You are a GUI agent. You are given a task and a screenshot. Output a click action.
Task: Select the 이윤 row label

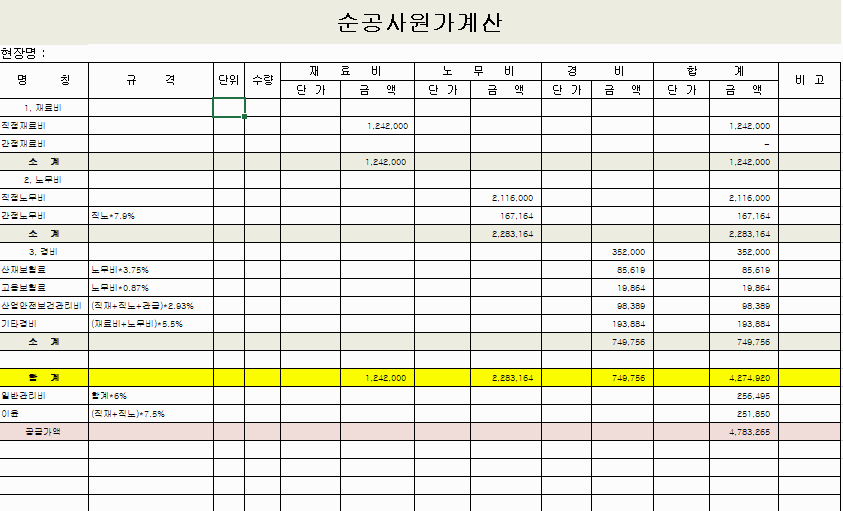pyautogui.click(x=10, y=414)
